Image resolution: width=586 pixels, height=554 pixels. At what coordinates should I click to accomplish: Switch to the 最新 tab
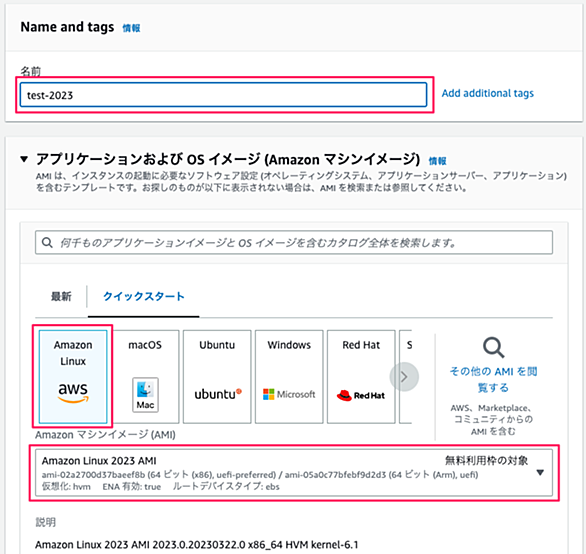[x=61, y=296]
